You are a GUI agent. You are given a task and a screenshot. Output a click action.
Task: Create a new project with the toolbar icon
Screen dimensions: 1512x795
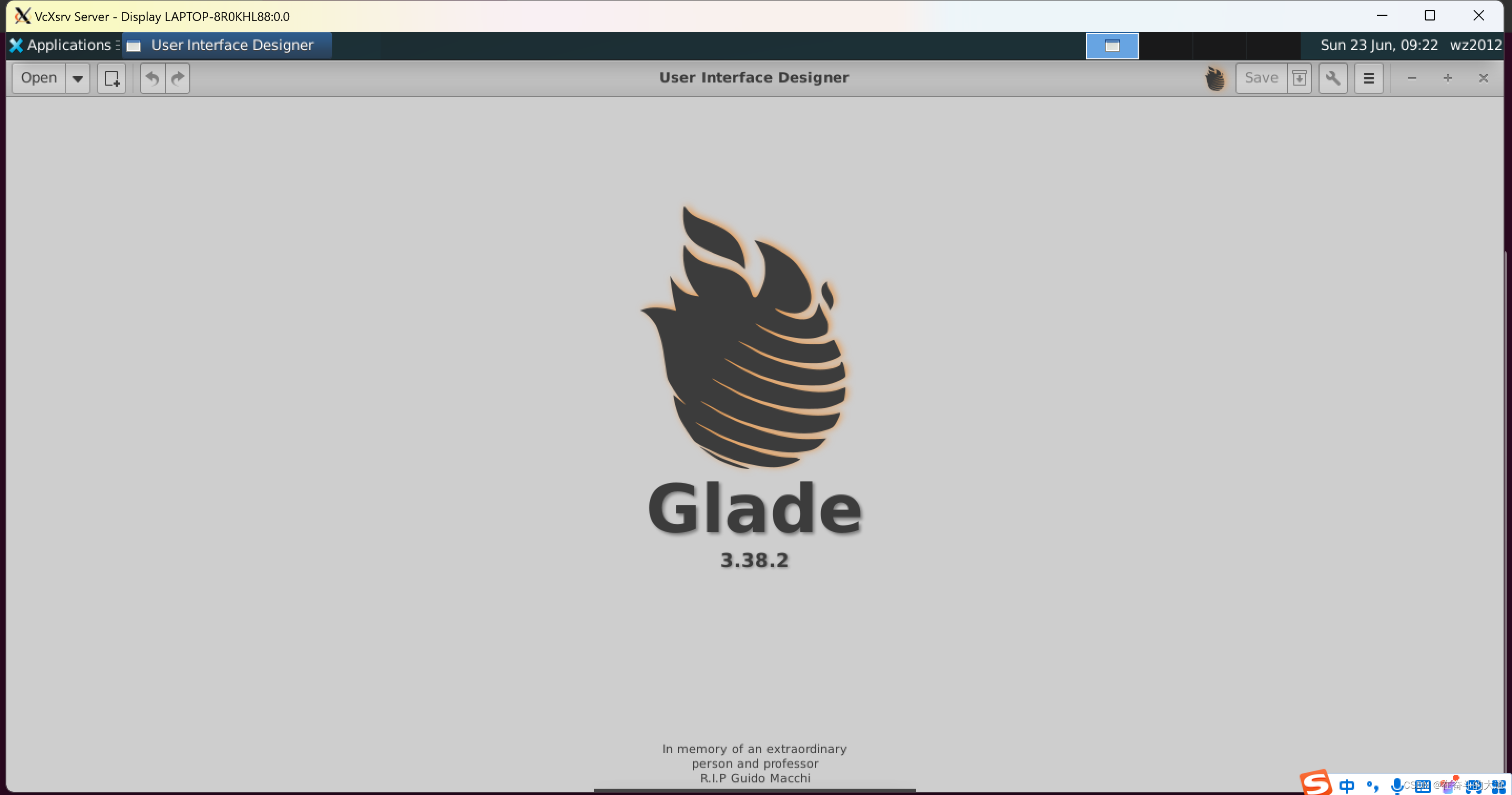coord(111,78)
